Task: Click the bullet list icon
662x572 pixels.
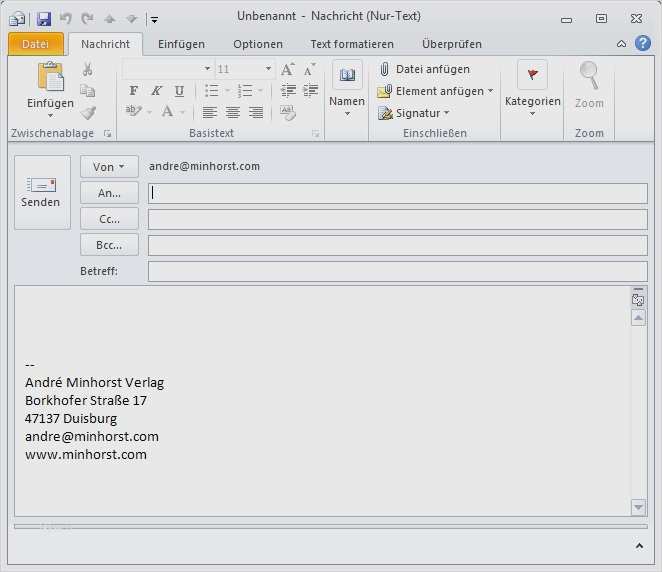Action: pyautogui.click(x=212, y=90)
